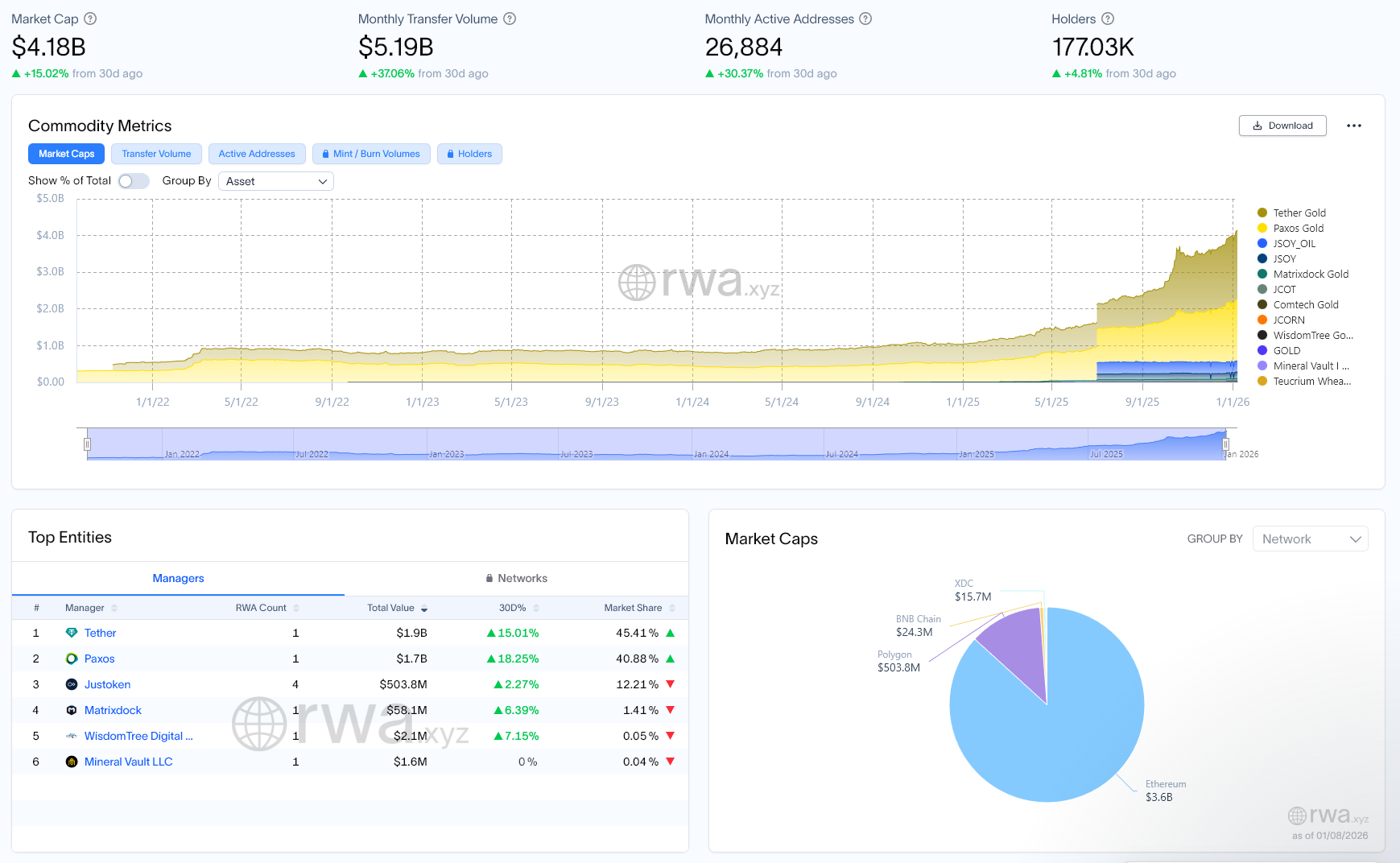Click the Tether logo icon in Top Entities
The image size is (1400, 863).
72,633
